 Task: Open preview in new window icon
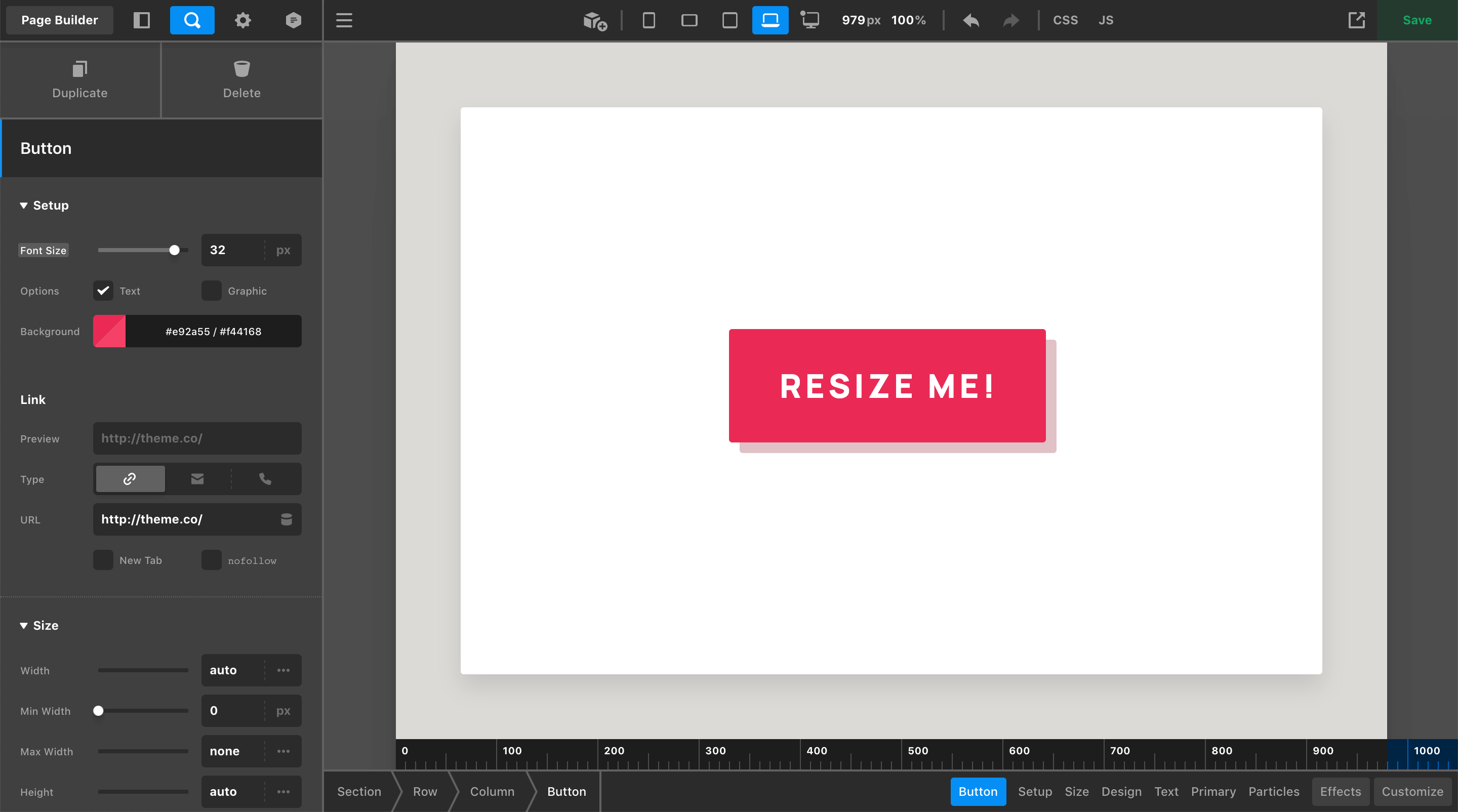point(1357,20)
